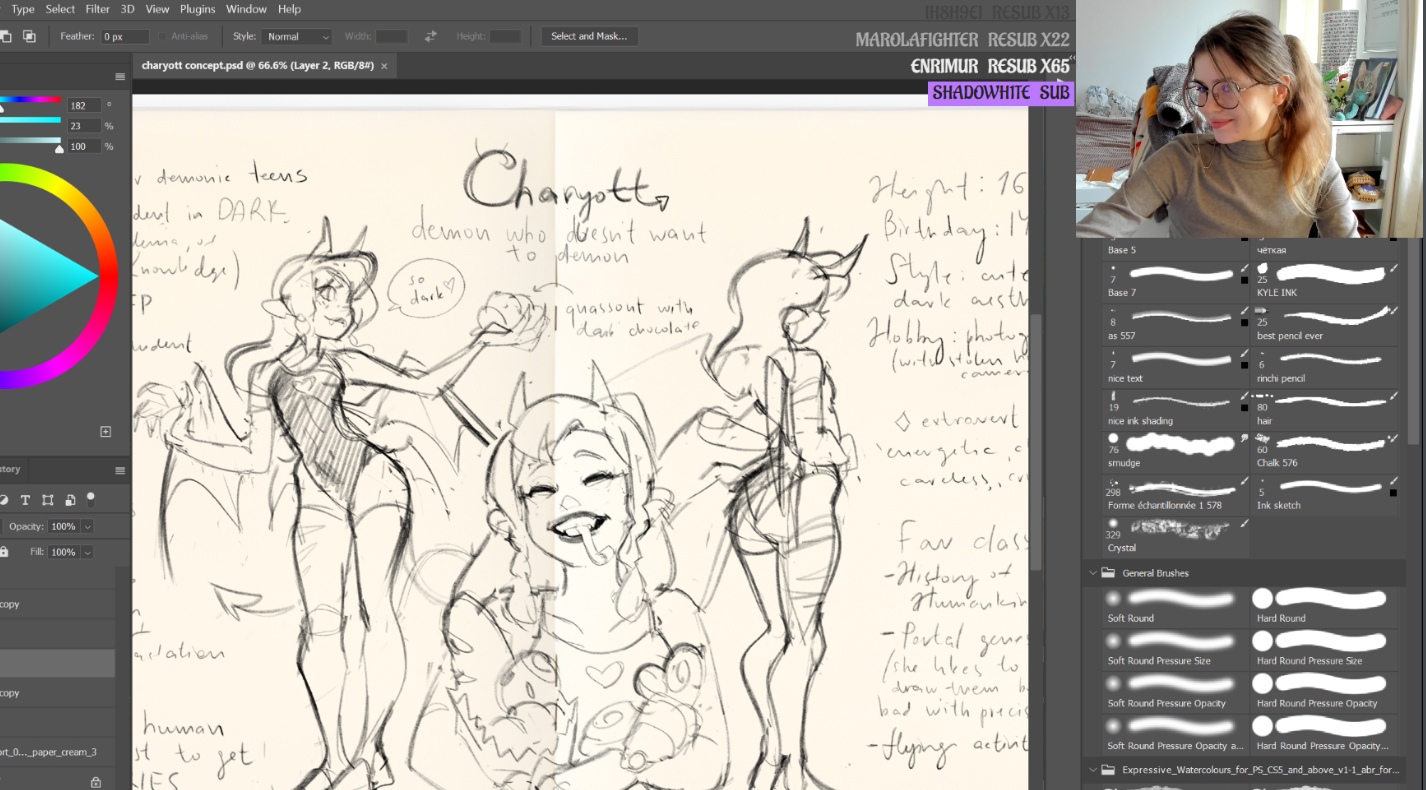Open the selection Style dropdown
This screenshot has height=790, width=1426.
click(296, 36)
